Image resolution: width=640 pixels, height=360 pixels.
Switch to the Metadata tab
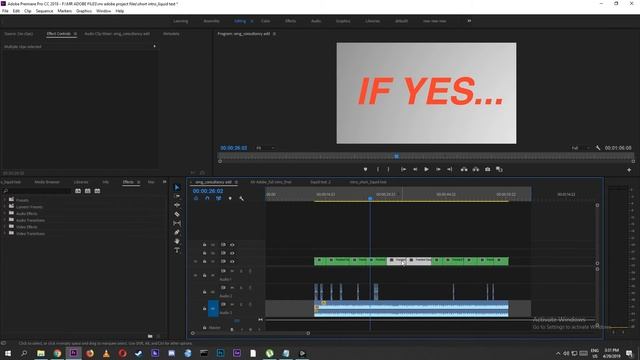tap(171, 34)
